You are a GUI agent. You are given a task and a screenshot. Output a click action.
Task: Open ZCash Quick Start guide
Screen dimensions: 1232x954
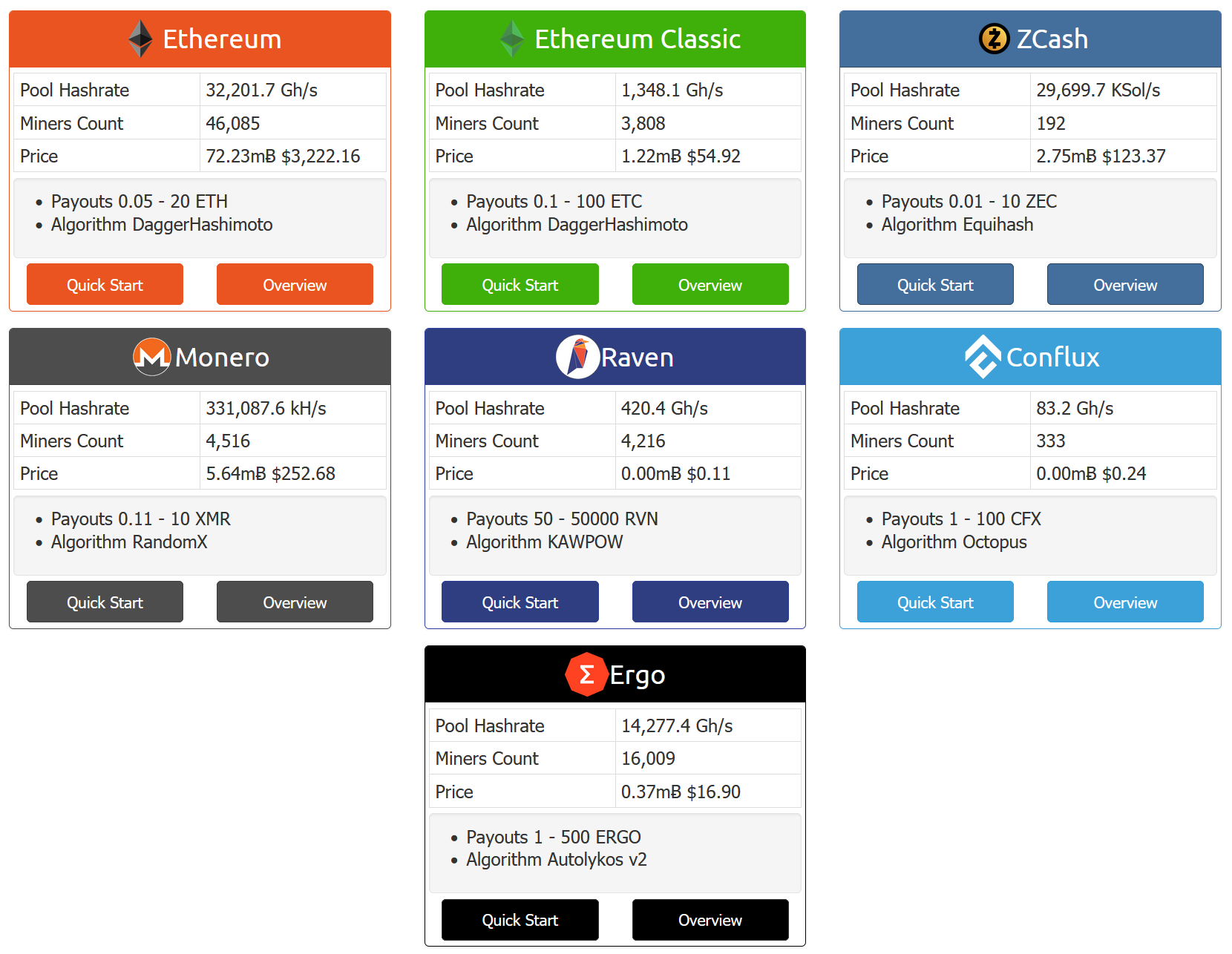(x=935, y=284)
